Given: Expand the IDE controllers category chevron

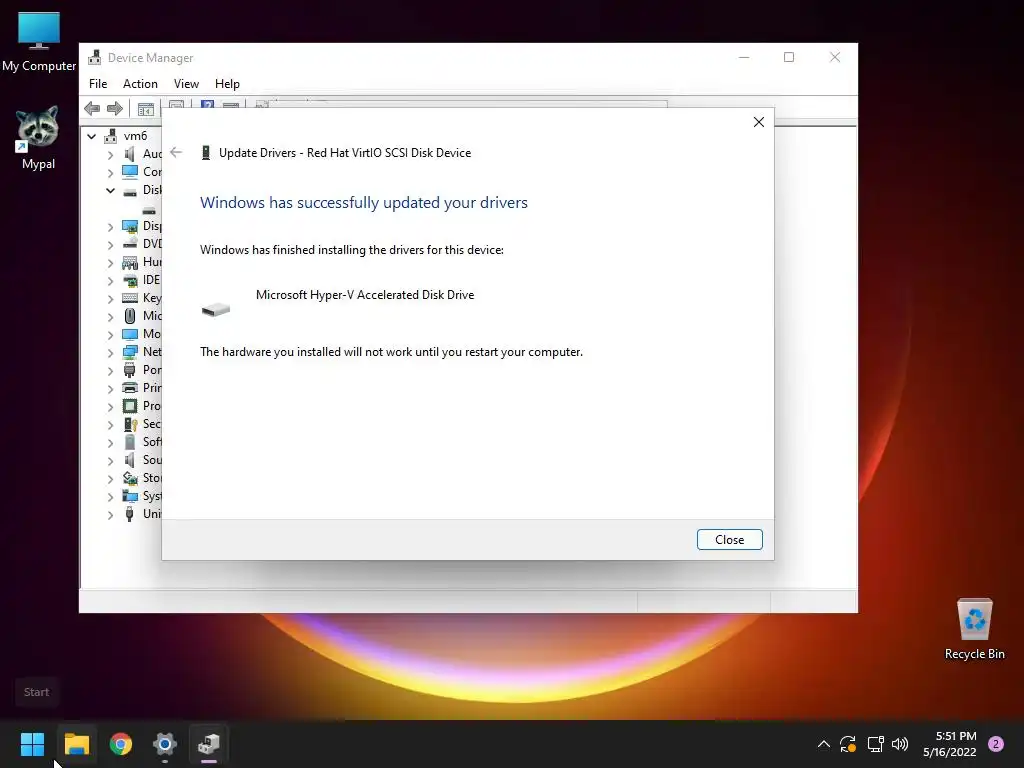Looking at the screenshot, I should coord(110,281).
